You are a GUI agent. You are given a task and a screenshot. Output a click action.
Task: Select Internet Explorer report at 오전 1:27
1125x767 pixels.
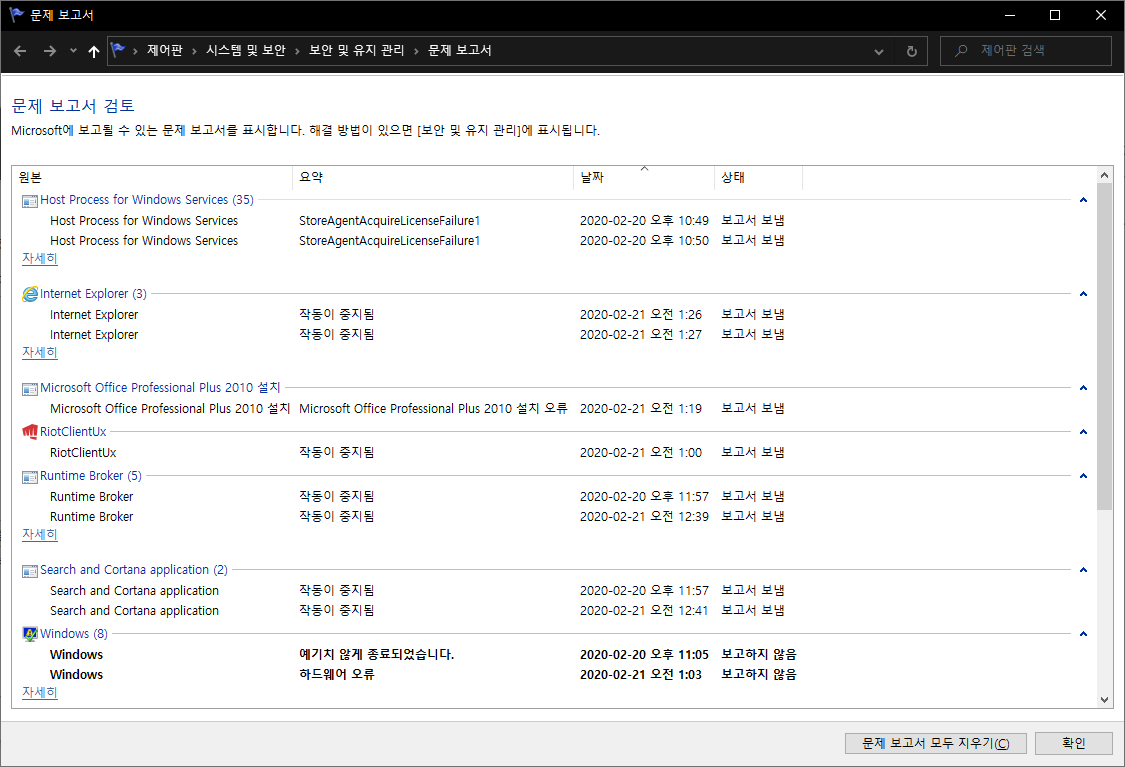(417, 335)
